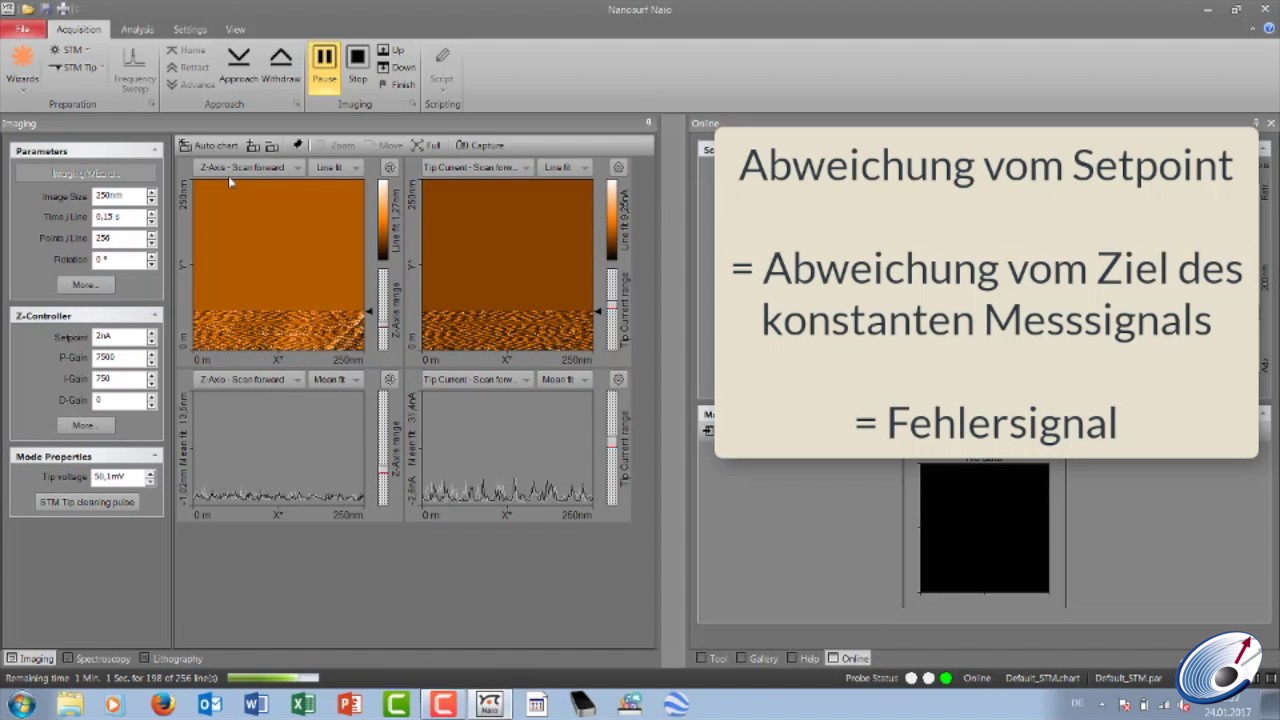Open settings gear of bottom-left Z-Axis chart
The image size is (1280, 720).
click(389, 379)
